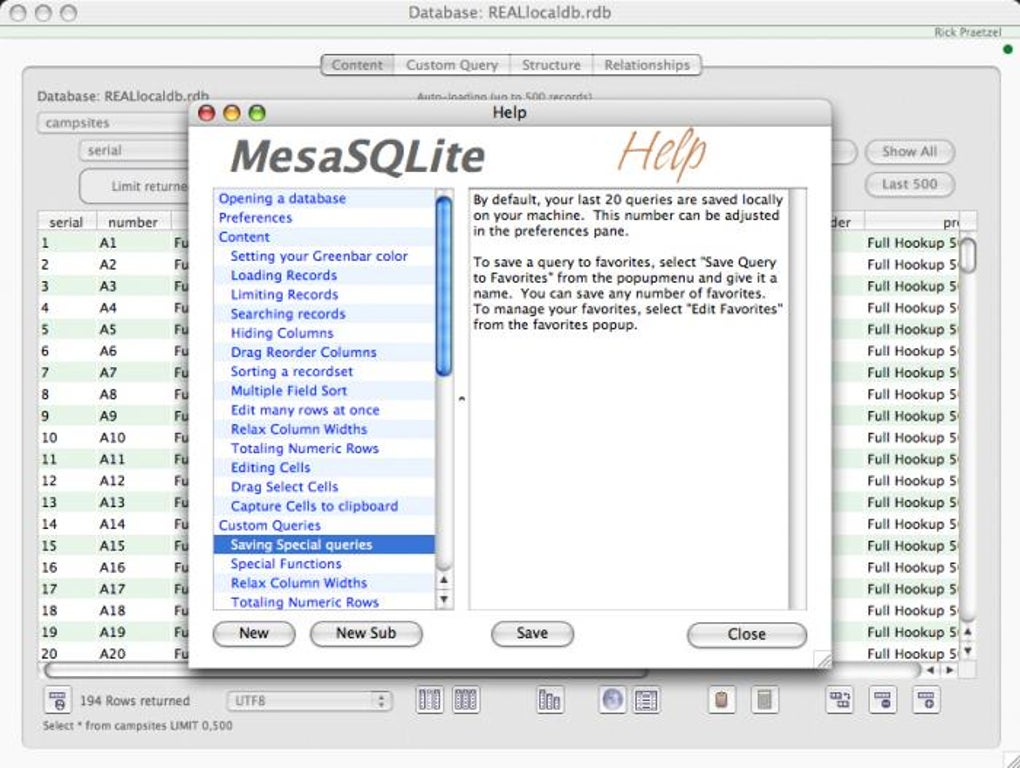
Task: Click the blue scrollbar thumb of help topics list
Action: (x=444, y=286)
